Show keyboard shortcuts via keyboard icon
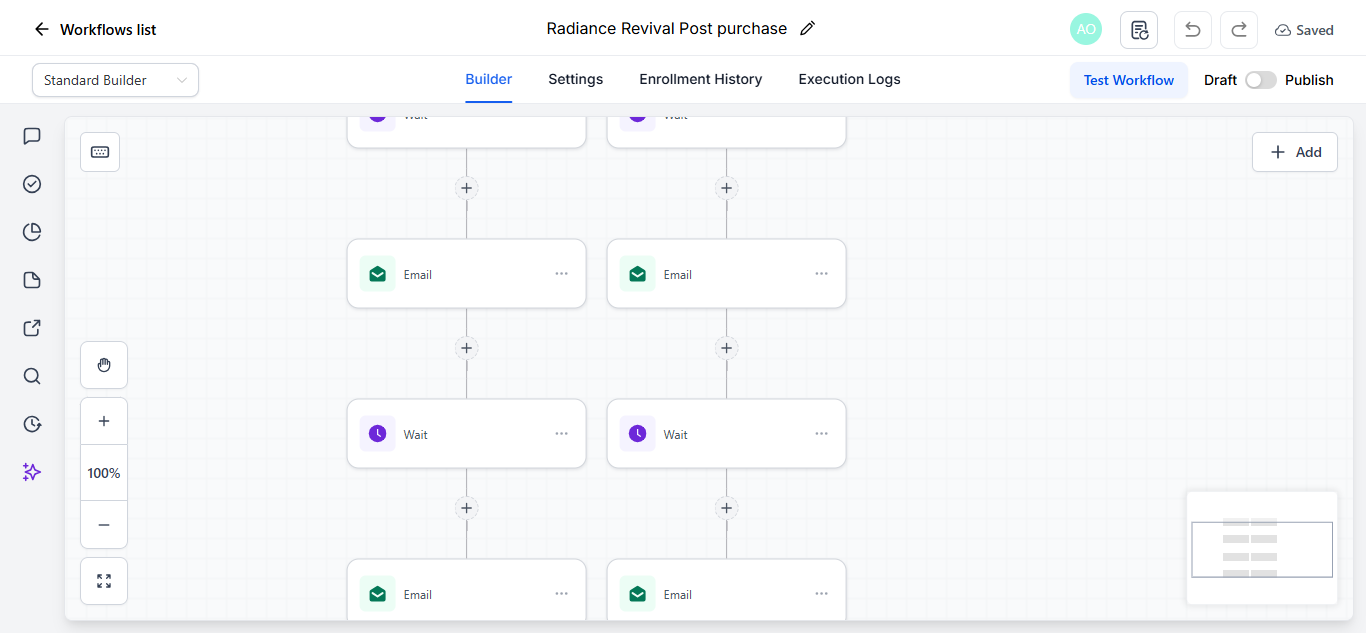Screen dimensions: 1366x633 100,152
